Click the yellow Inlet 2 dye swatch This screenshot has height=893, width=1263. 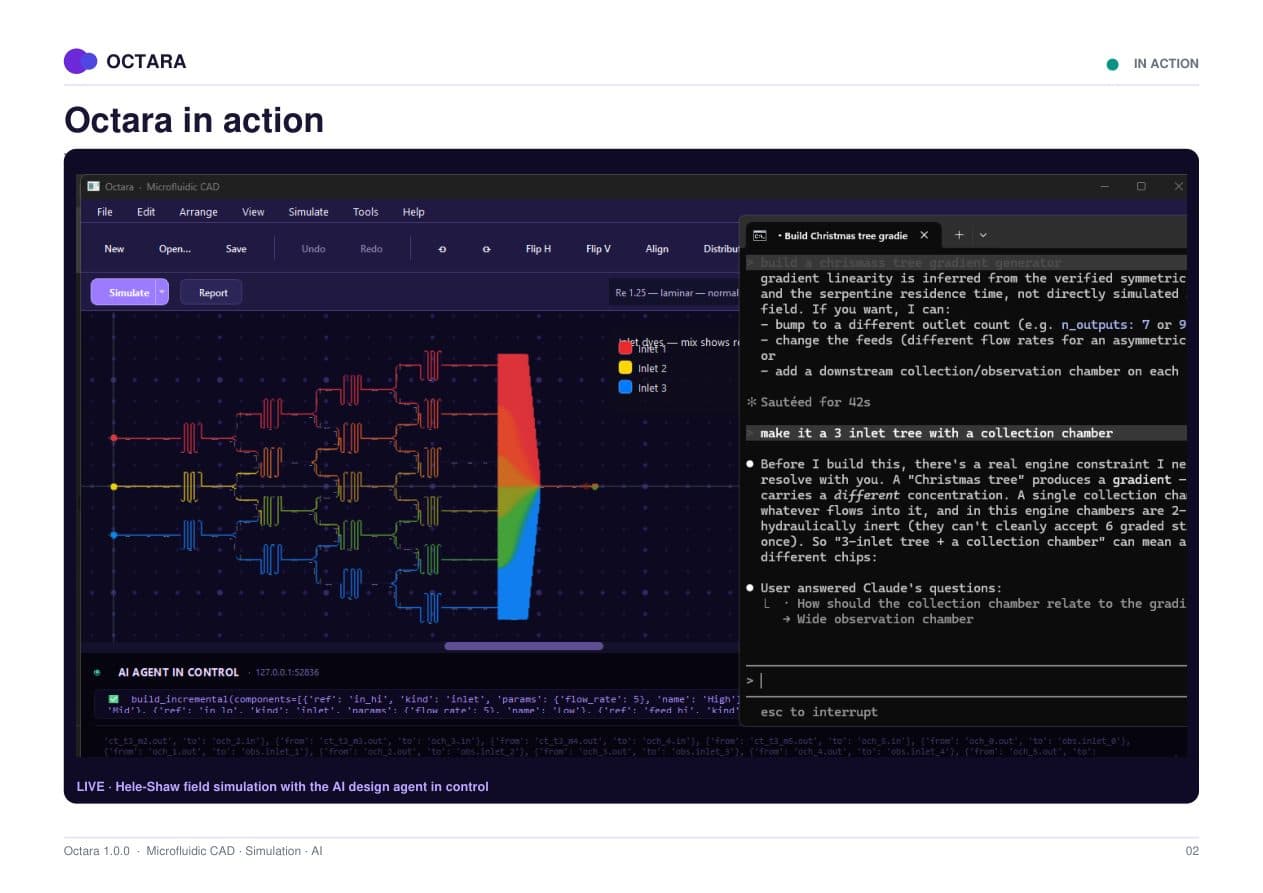point(625,368)
